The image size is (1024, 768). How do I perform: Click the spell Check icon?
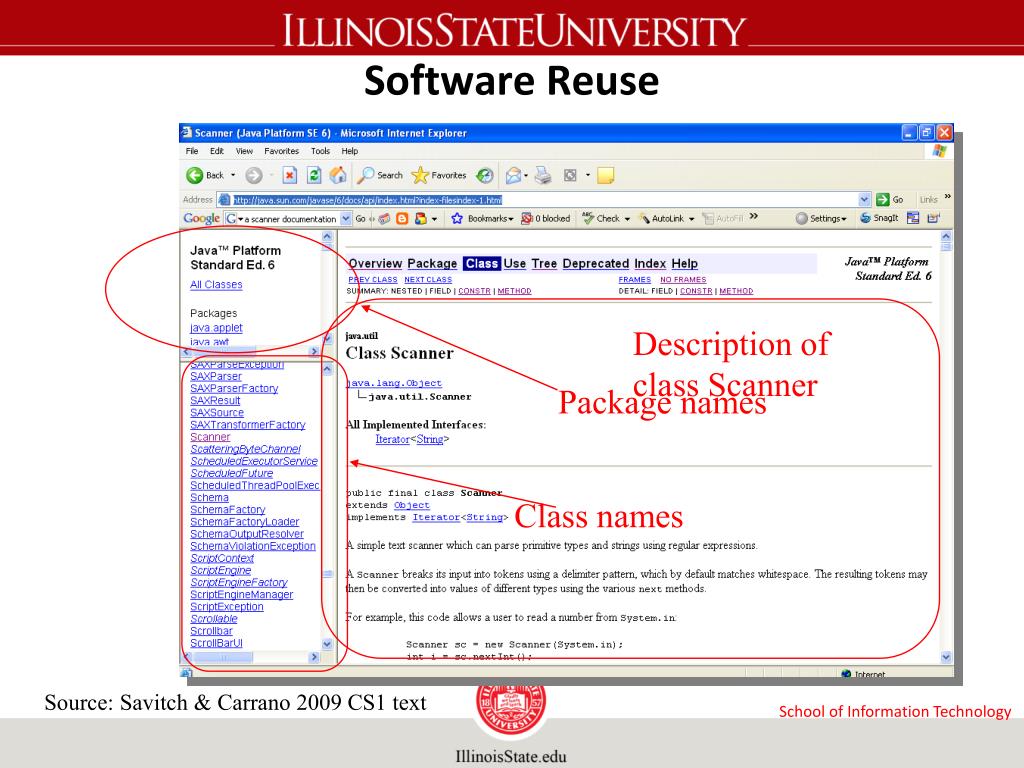click(588, 217)
